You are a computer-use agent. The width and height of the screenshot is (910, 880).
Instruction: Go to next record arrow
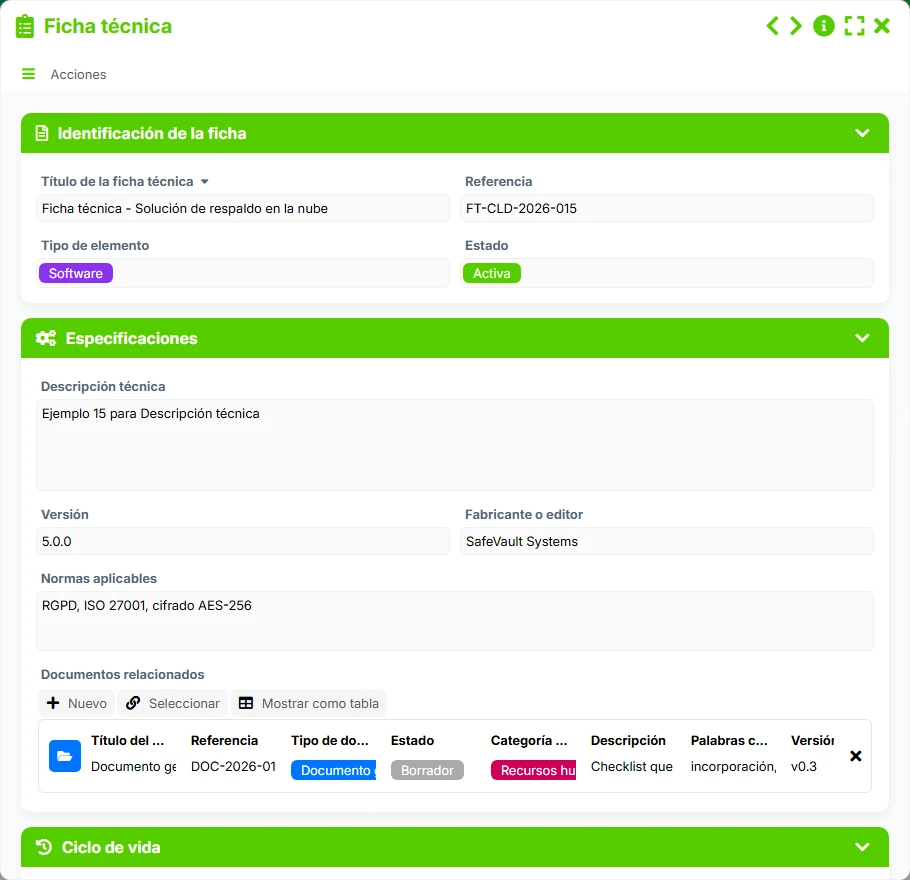(796, 26)
